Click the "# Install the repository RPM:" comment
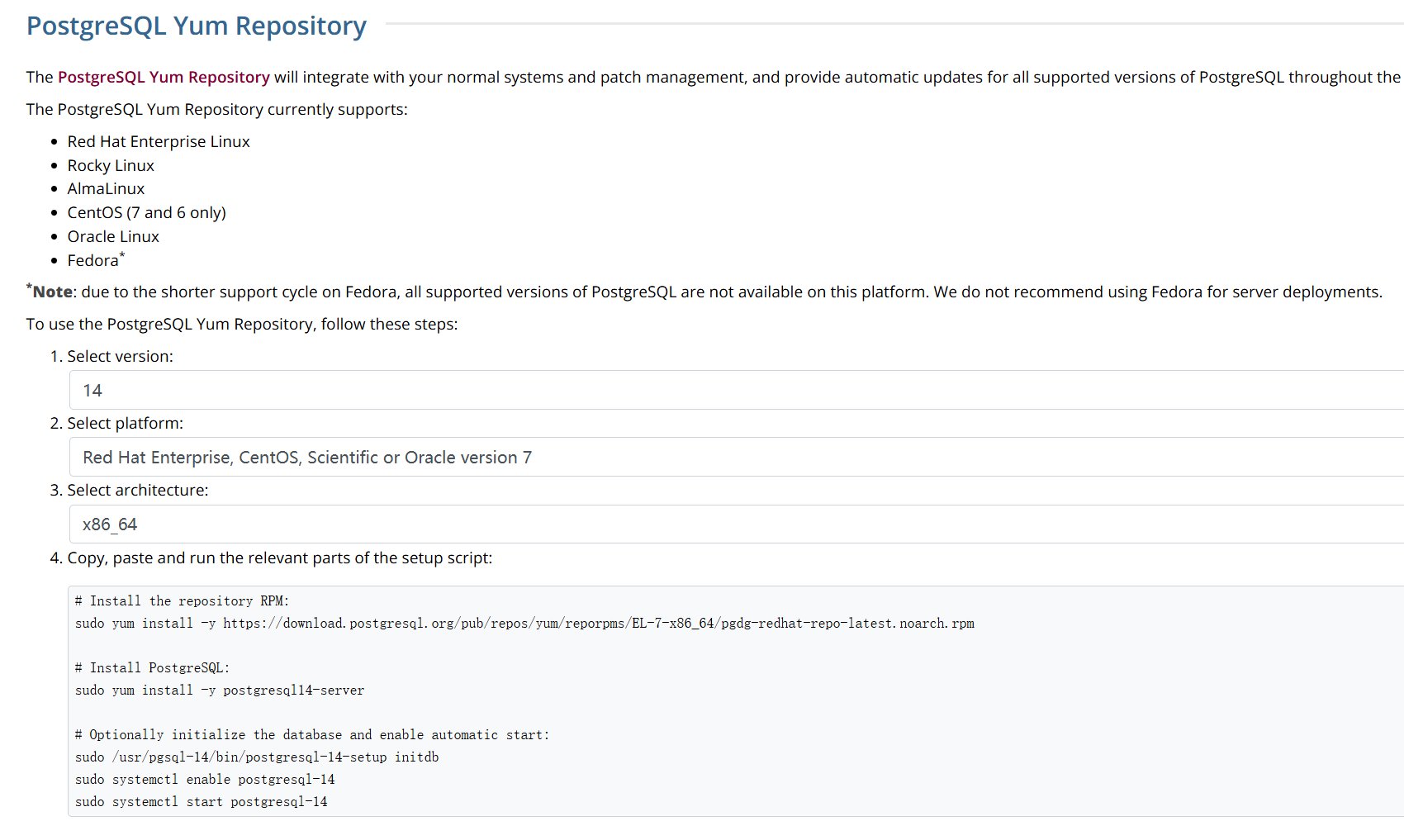 (x=182, y=601)
